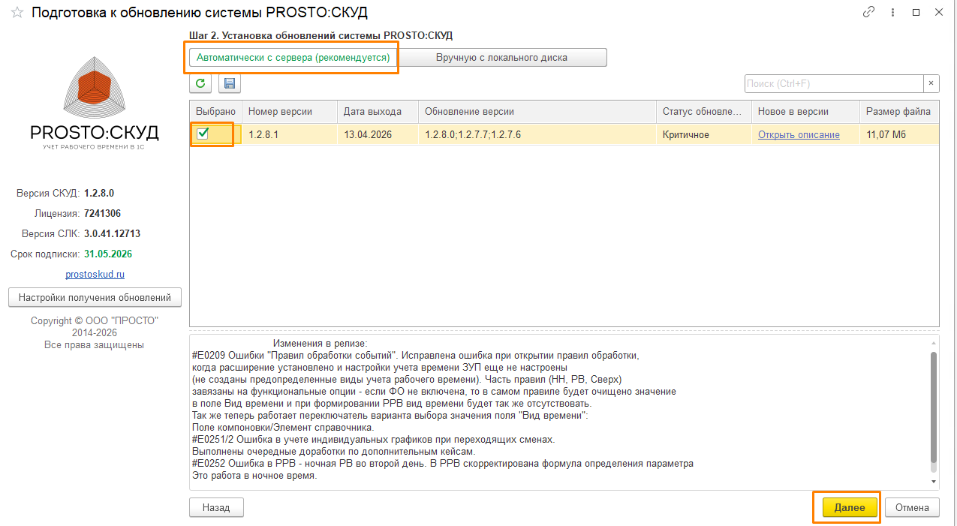Viewport: 957px width, 526px height.
Task: Click the release notes scroll down arrow
Action: pos(933,481)
